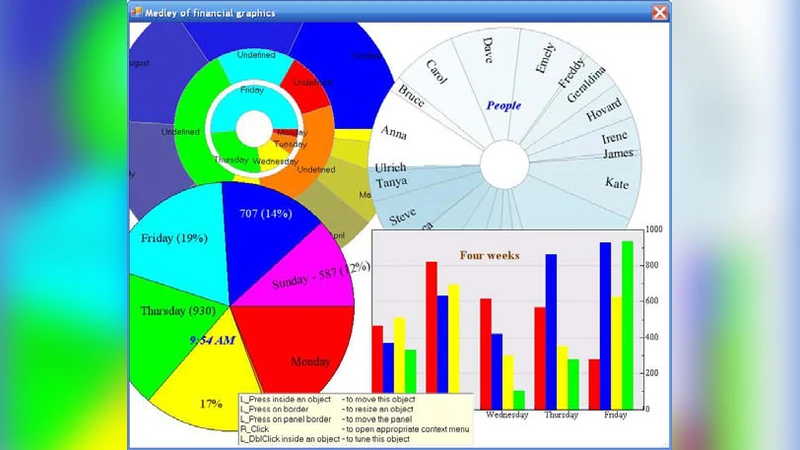
Task: Click the 9:54 AM label on the pie
Action: pos(211,340)
